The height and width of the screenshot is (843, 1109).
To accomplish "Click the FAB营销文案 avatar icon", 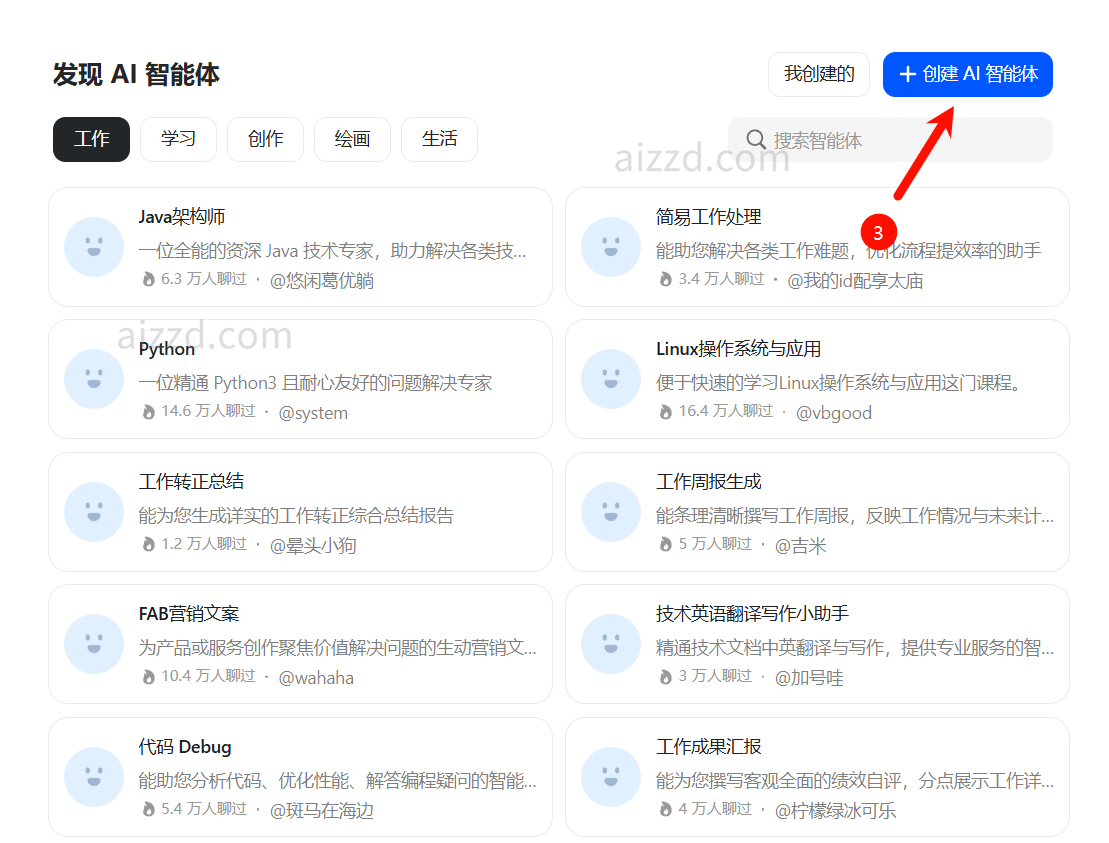I will click(93, 644).
